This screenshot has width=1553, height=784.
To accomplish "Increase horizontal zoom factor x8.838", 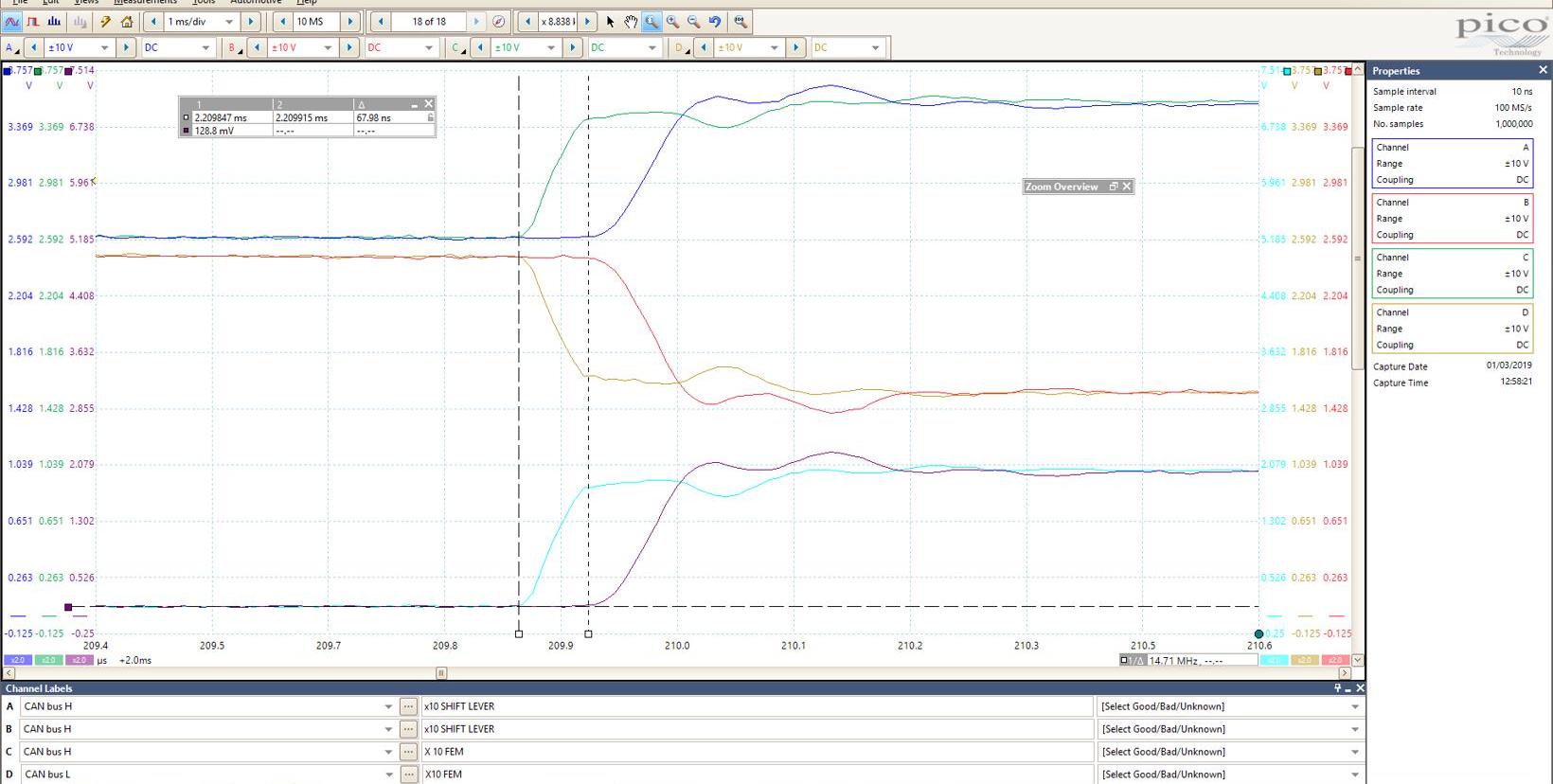I will tap(587, 22).
